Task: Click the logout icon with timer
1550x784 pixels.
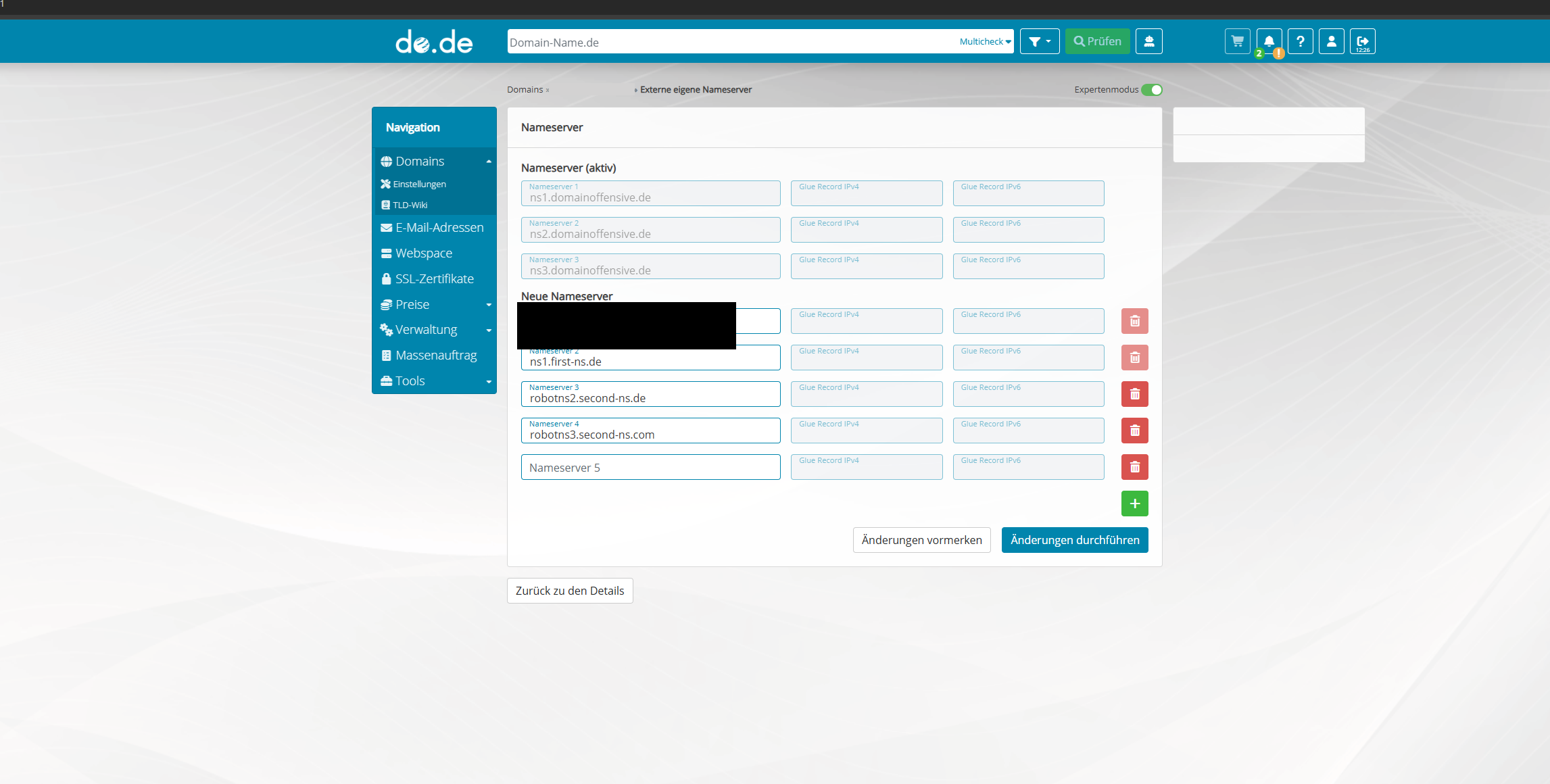Action: [x=1363, y=41]
